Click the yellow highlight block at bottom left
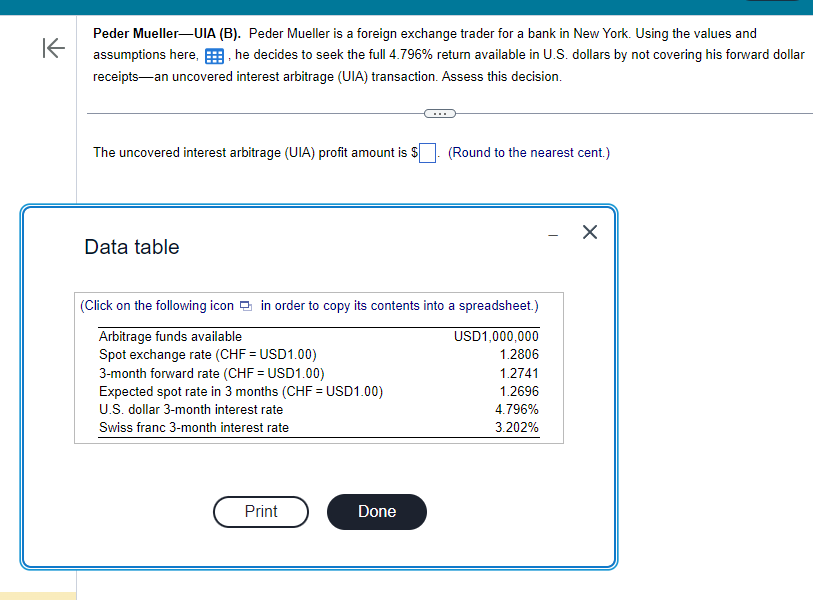Viewport: 813px width, 600px height. (38, 594)
